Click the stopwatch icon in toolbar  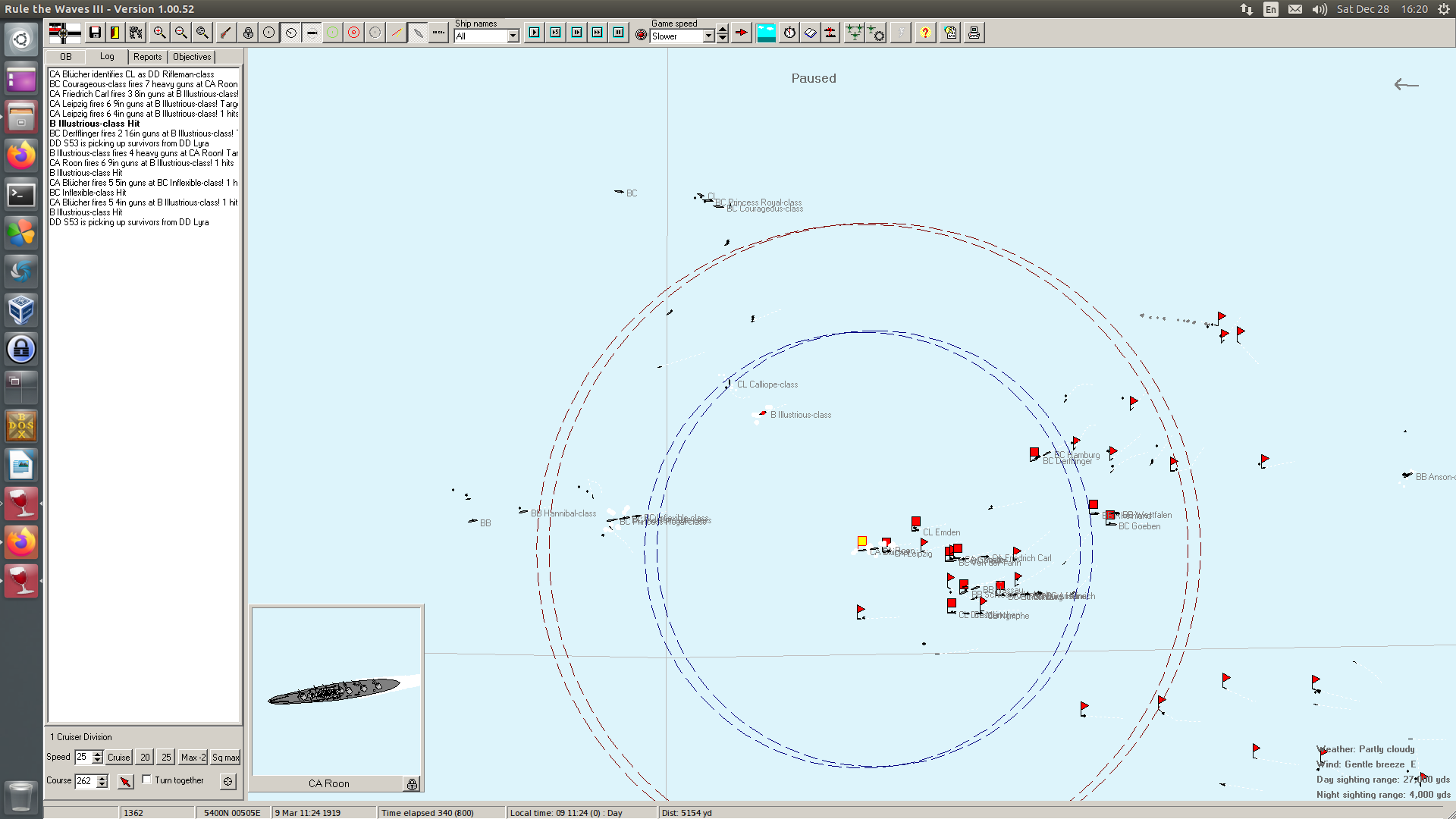point(789,33)
